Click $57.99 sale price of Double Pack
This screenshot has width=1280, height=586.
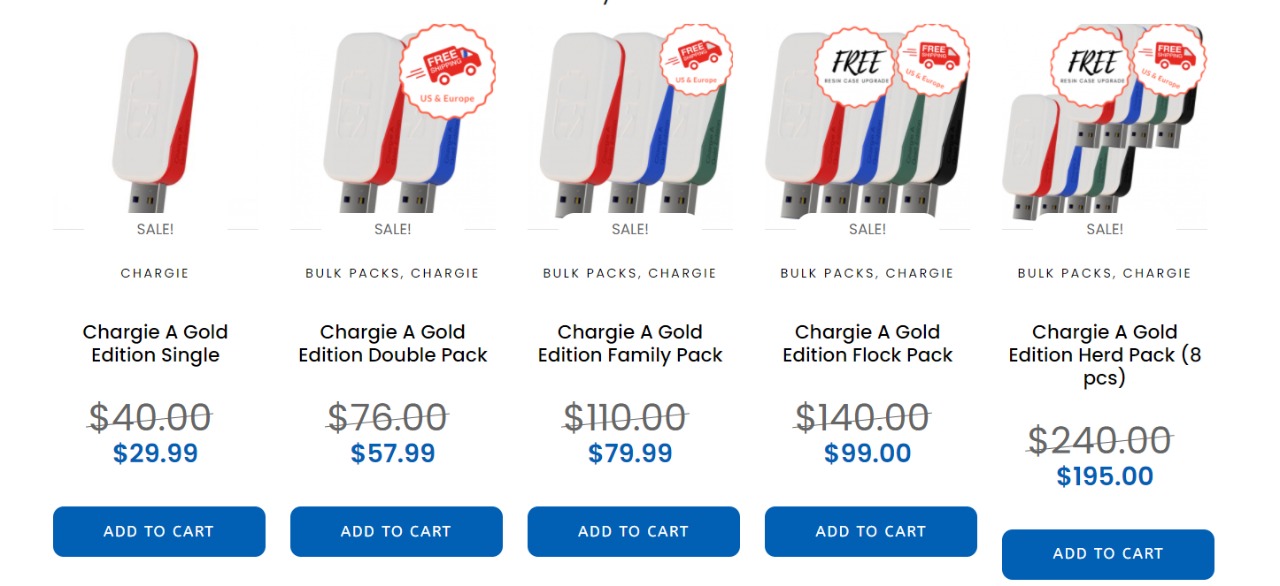point(393,453)
